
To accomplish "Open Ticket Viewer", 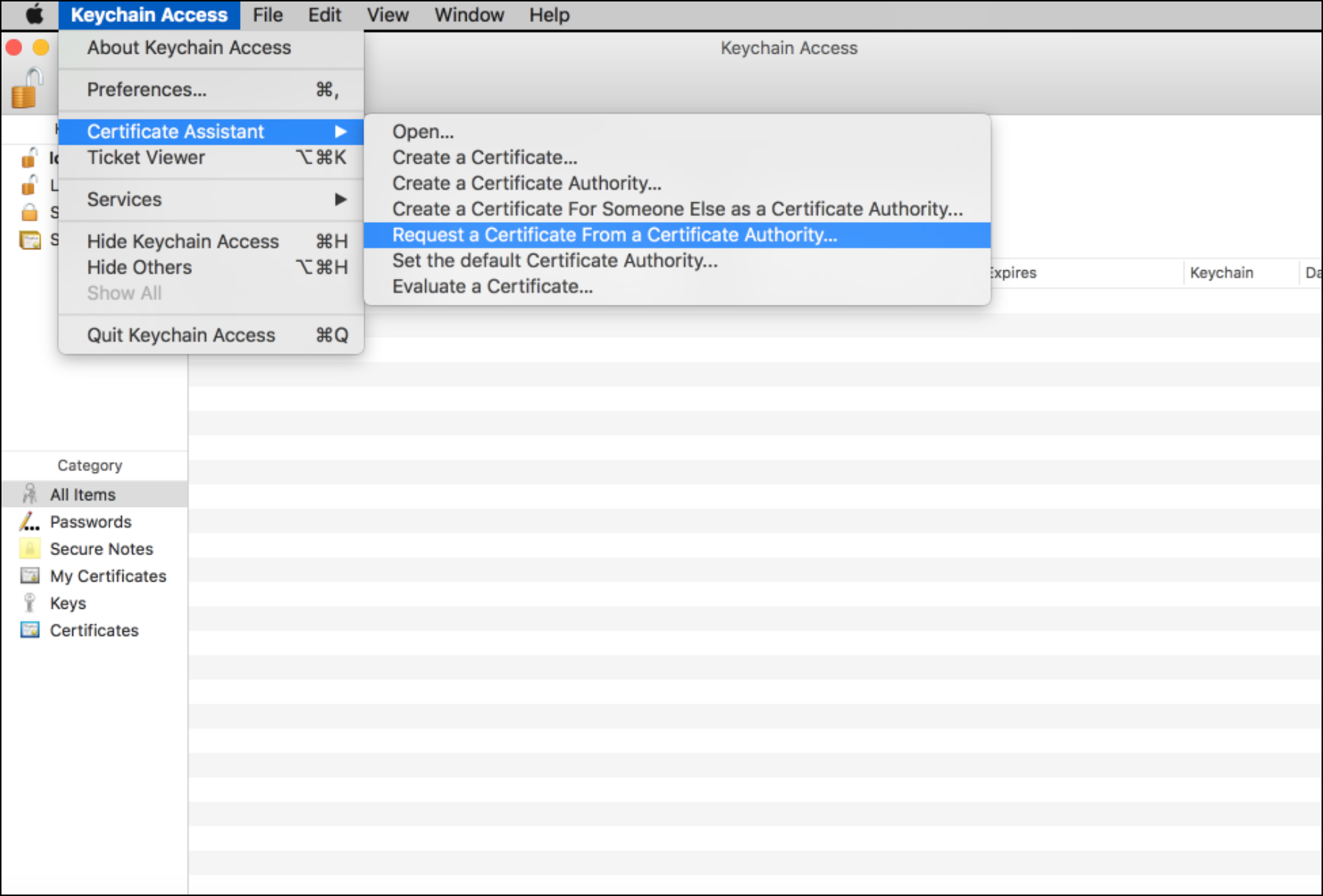I will tap(211, 157).
